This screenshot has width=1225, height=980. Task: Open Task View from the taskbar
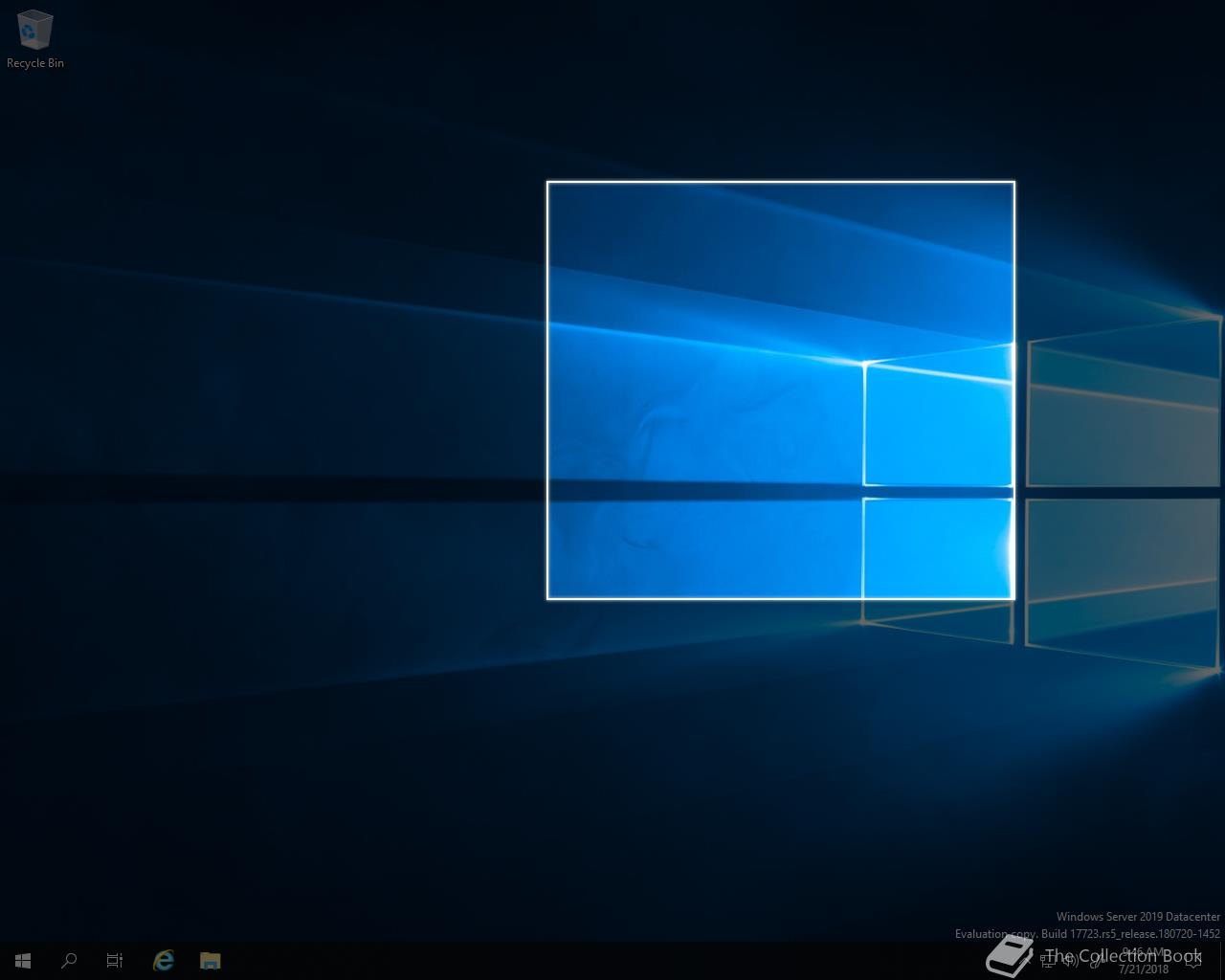click(x=115, y=960)
